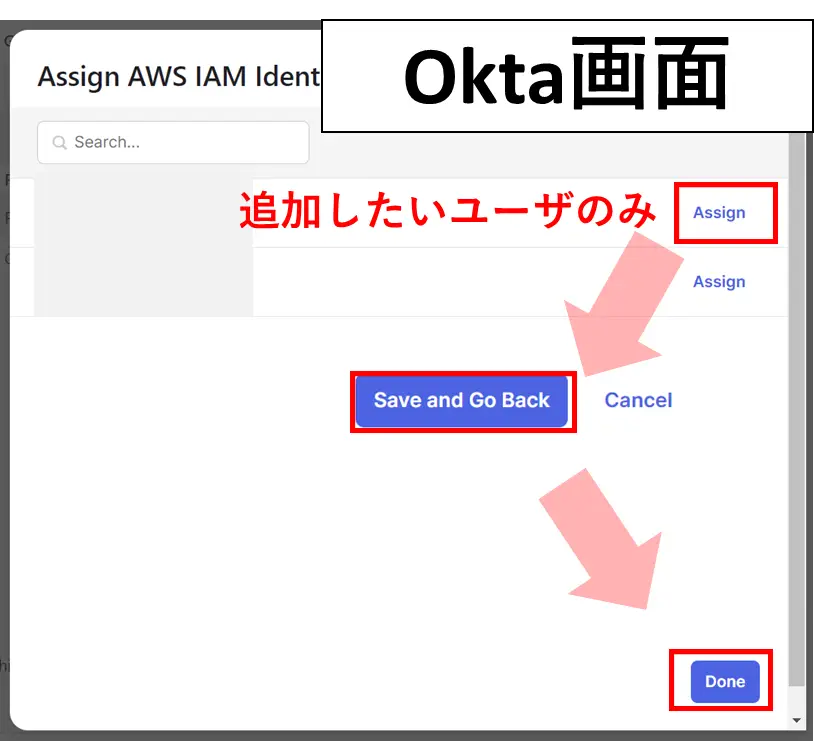
Task: Click the Cancel link
Action: 638,400
